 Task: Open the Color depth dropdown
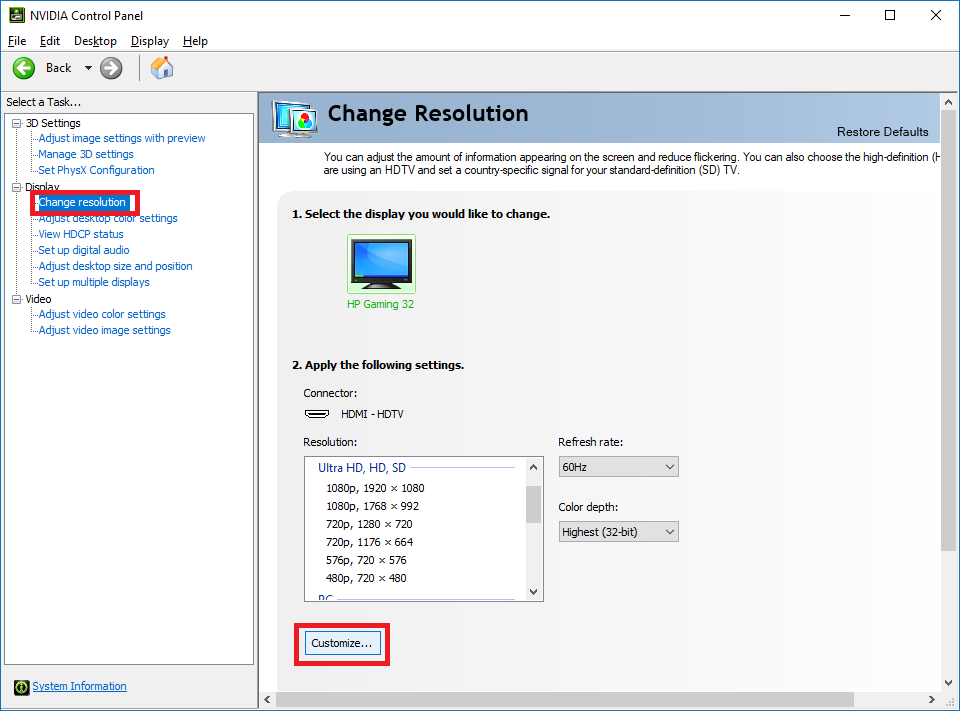coord(618,532)
